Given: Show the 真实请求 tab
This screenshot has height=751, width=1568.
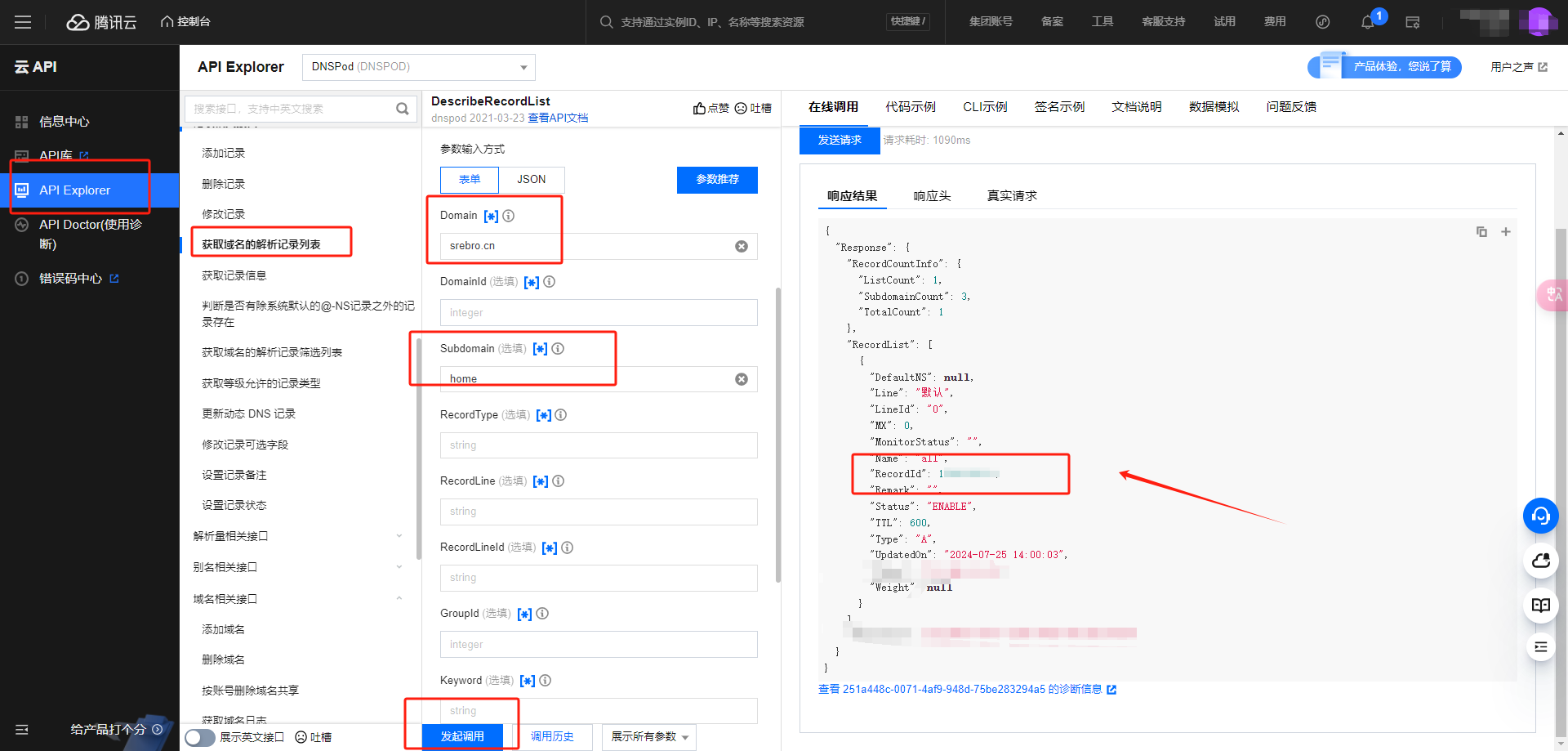Looking at the screenshot, I should tap(1012, 196).
